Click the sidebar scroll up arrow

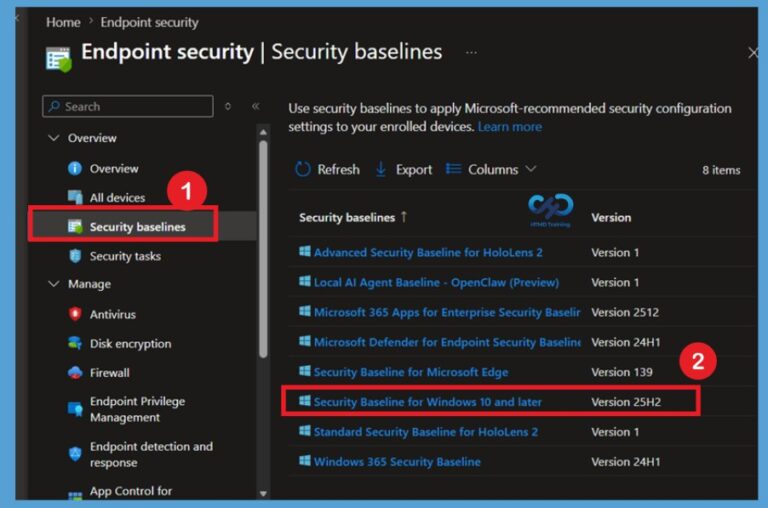[x=263, y=132]
